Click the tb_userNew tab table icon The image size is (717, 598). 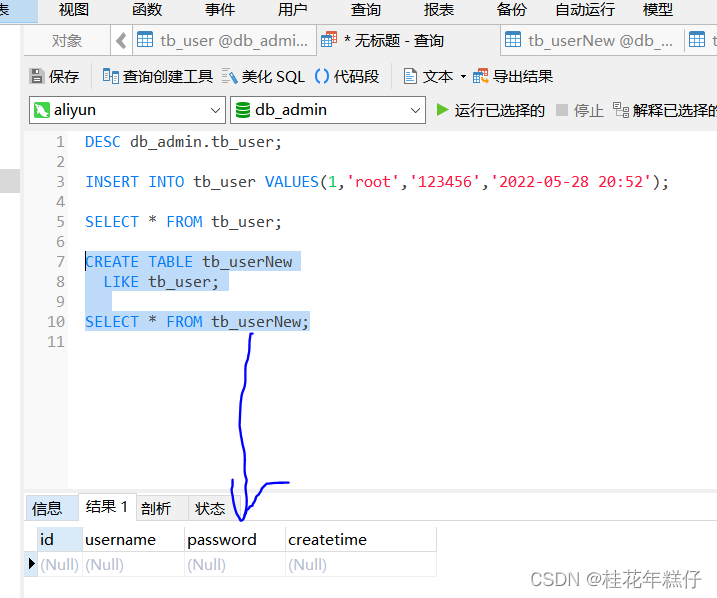coord(513,40)
